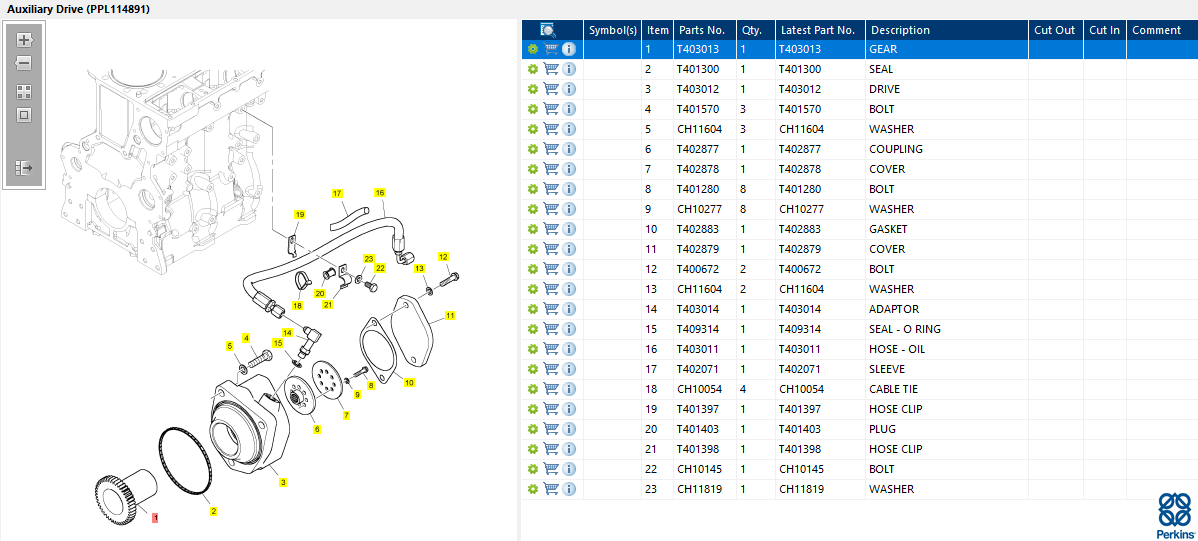Open info for DRIVE T403012
Screen dimensions: 1198x541
pyautogui.click(x=569, y=89)
